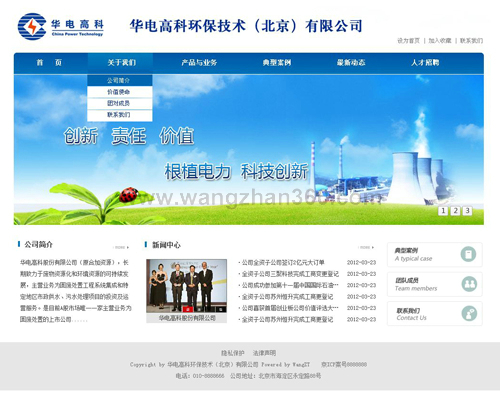Switch banner to slide 3

point(467,211)
